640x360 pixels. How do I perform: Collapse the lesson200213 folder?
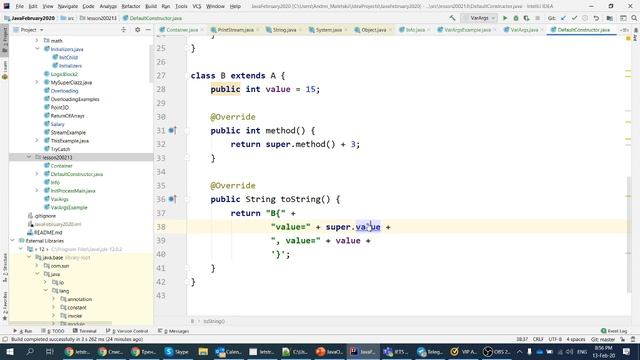coord(29,157)
